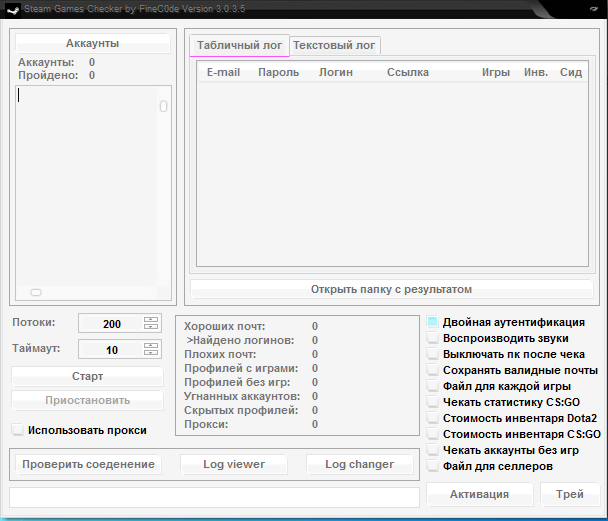This screenshot has width=608, height=521.
Task: Click the Логин column header
Action: 336,72
